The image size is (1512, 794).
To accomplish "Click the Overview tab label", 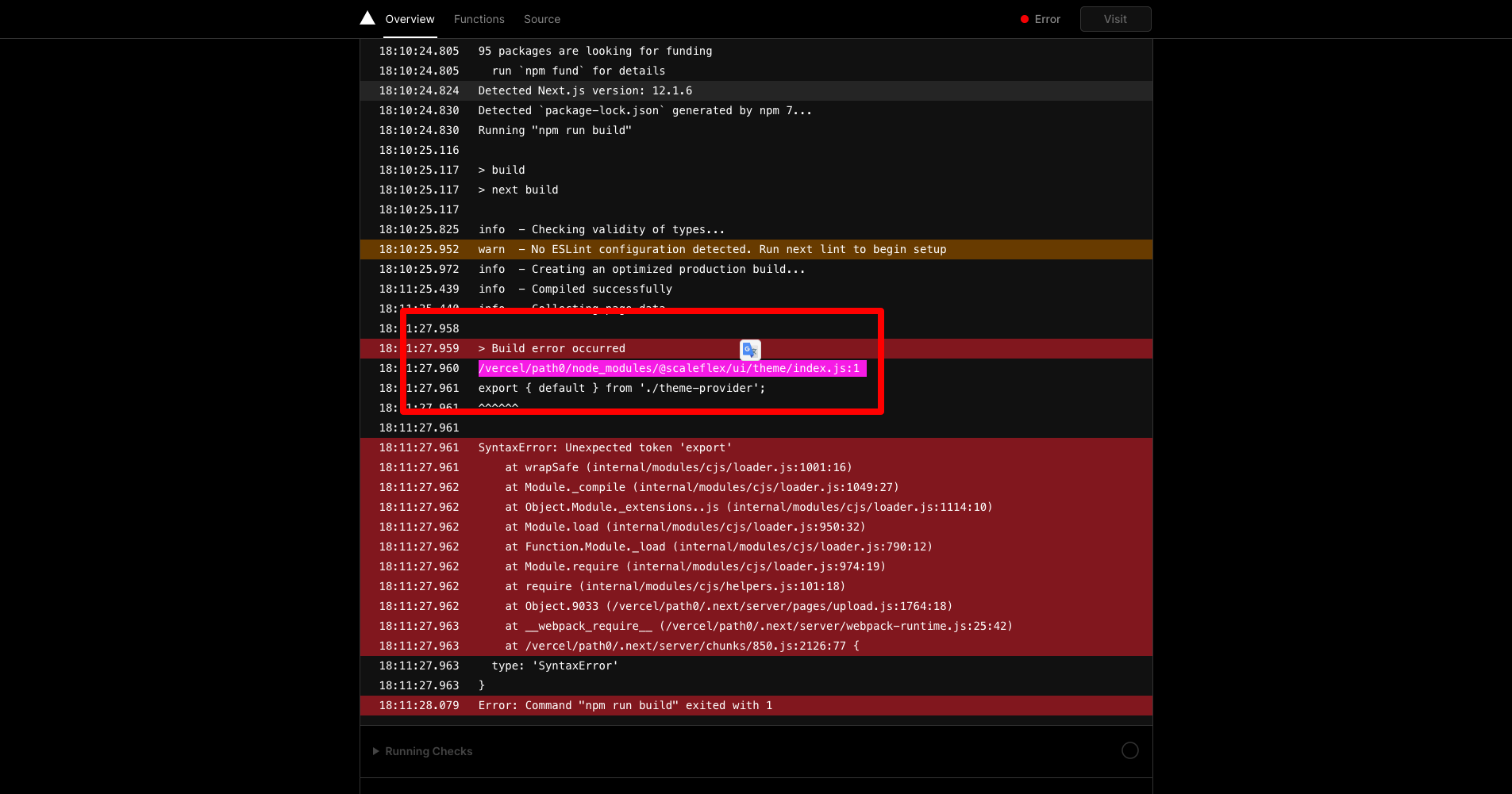I will point(410,19).
